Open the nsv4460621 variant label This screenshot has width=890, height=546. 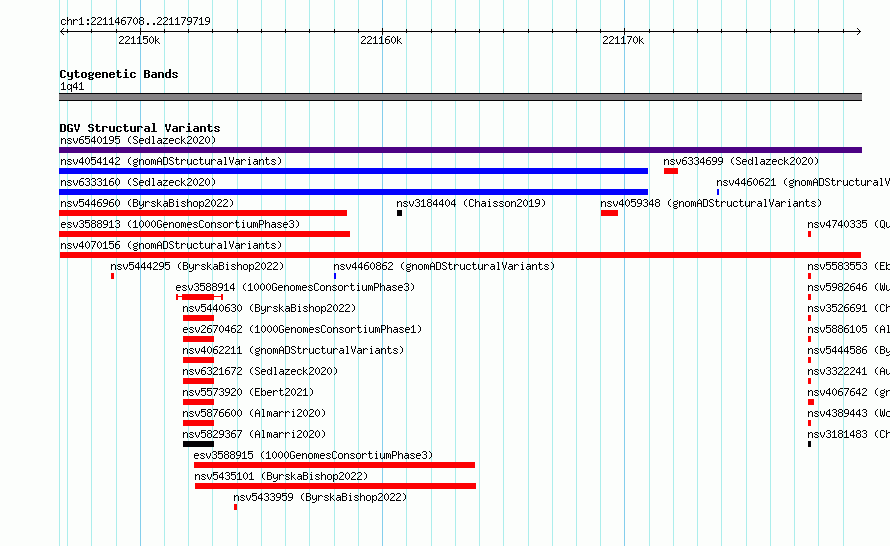[803, 182]
